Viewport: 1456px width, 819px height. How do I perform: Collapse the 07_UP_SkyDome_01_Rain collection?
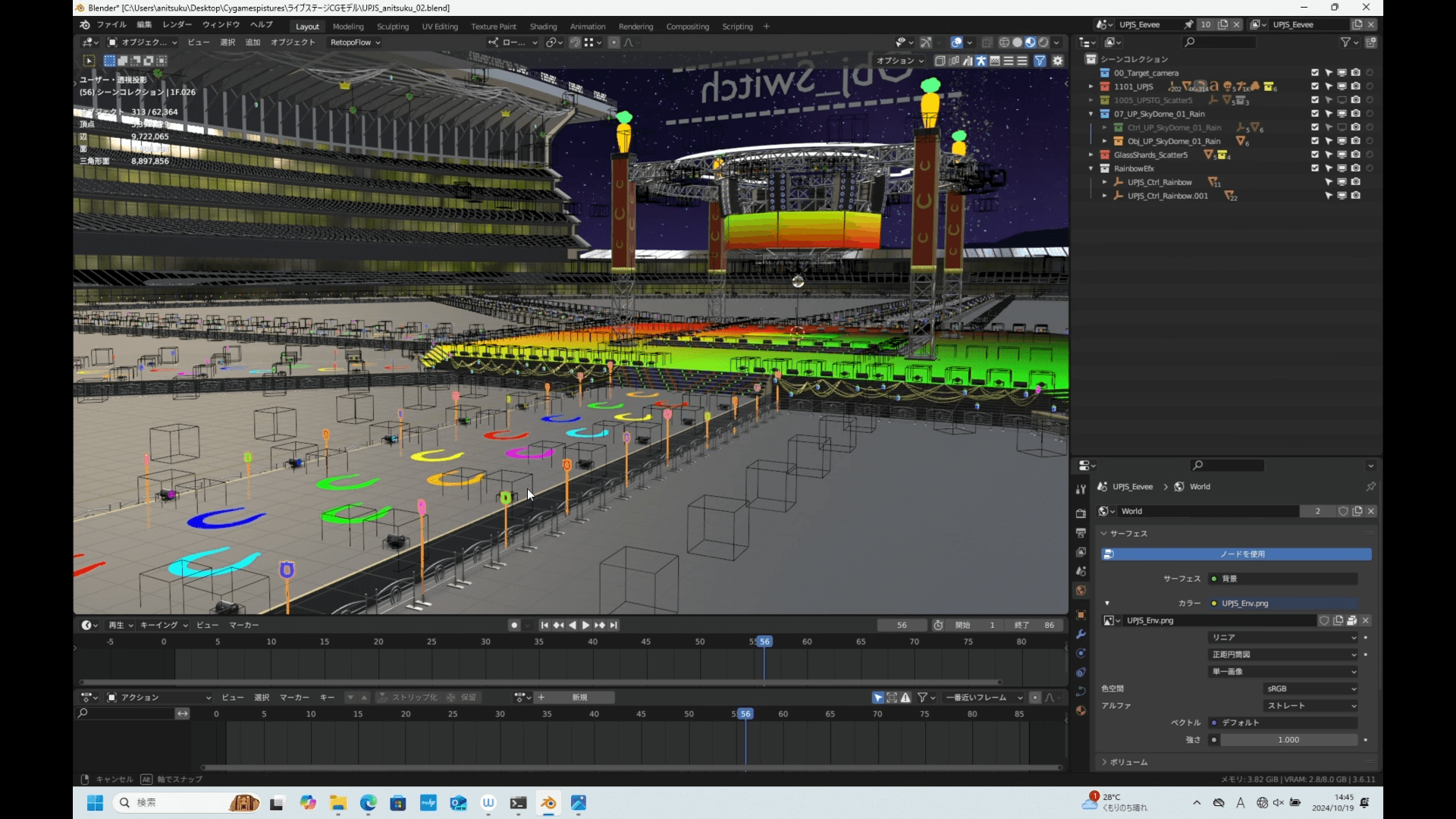click(x=1091, y=114)
